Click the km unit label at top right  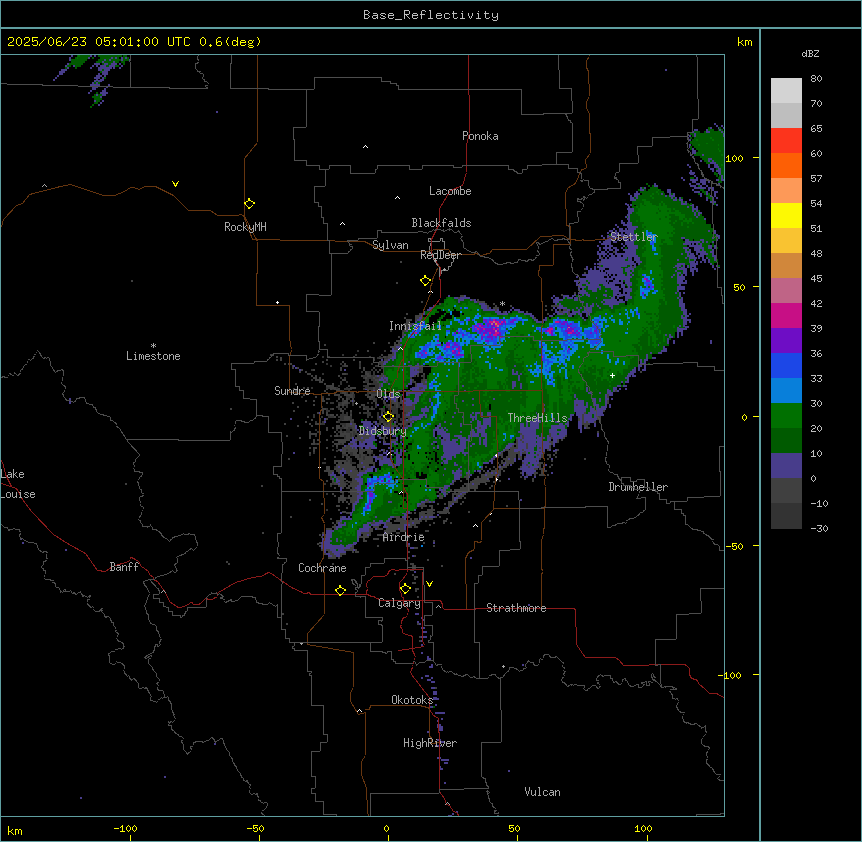coord(744,42)
